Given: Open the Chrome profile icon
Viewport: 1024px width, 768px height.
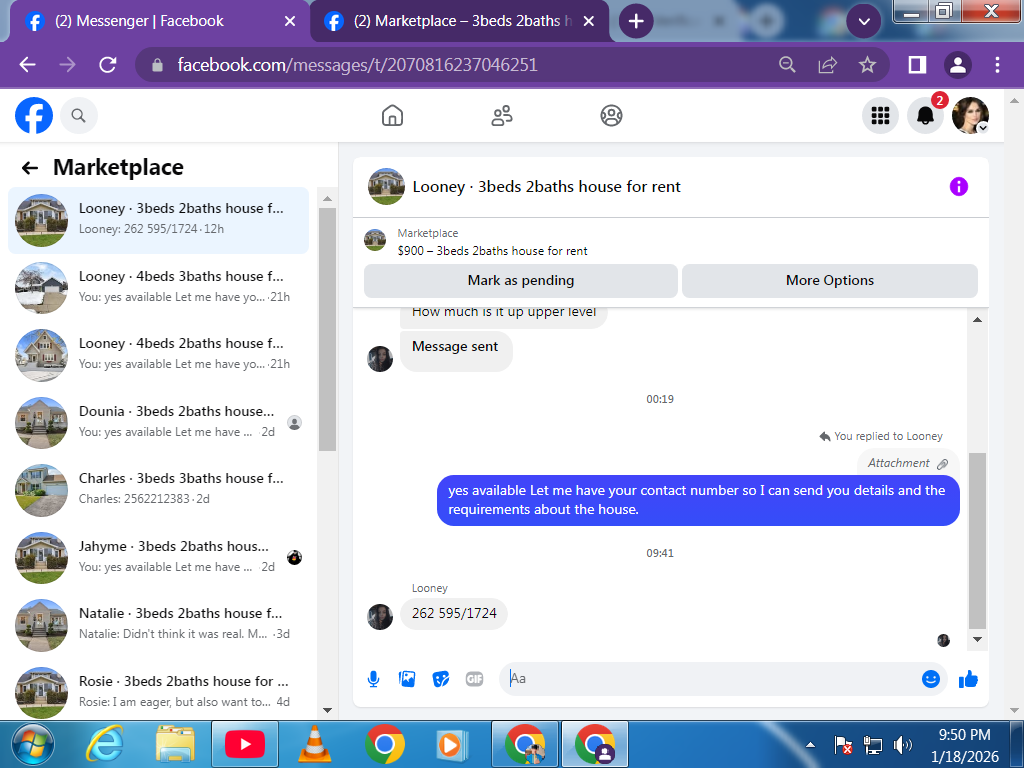Looking at the screenshot, I should (957, 65).
